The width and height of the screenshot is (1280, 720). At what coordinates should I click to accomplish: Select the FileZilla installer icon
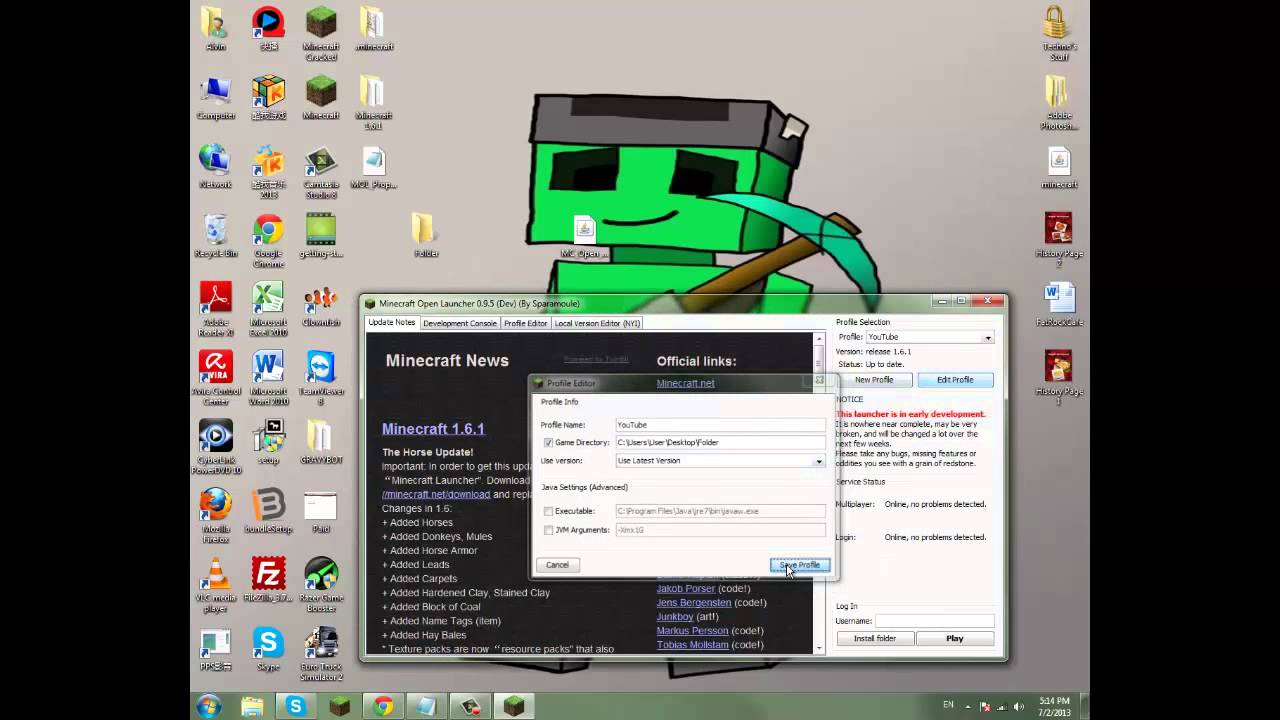point(268,580)
